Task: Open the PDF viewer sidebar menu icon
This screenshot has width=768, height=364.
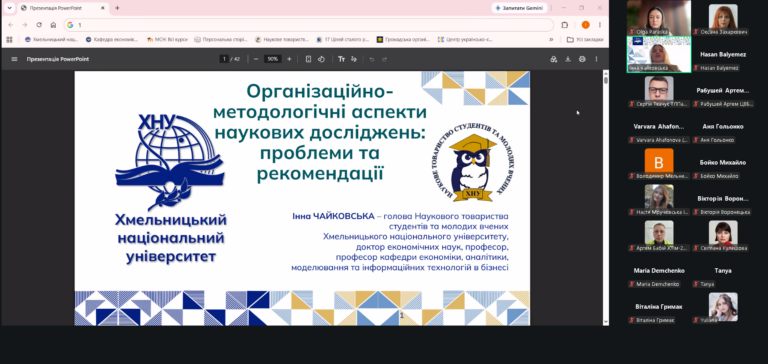Action: [14, 59]
